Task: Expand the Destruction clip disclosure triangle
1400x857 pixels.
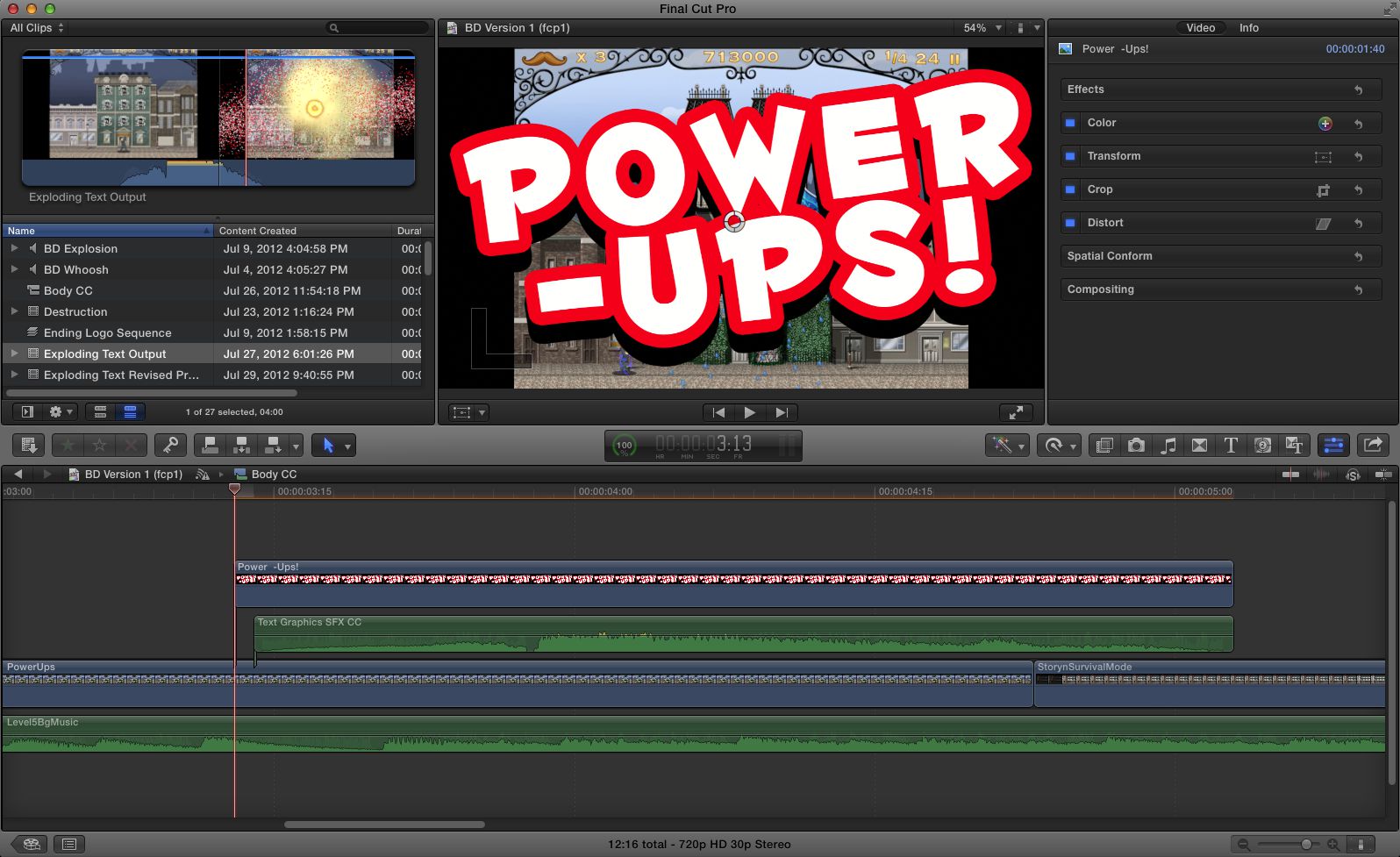Action: pyautogui.click(x=14, y=311)
